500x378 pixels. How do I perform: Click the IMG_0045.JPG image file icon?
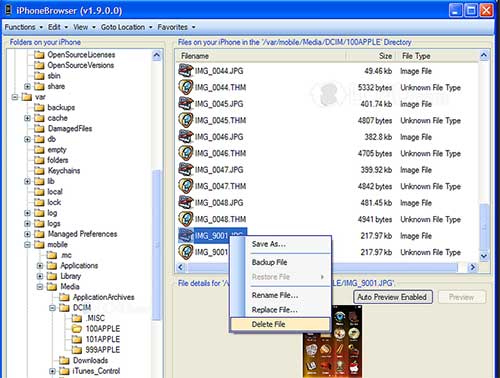point(186,104)
